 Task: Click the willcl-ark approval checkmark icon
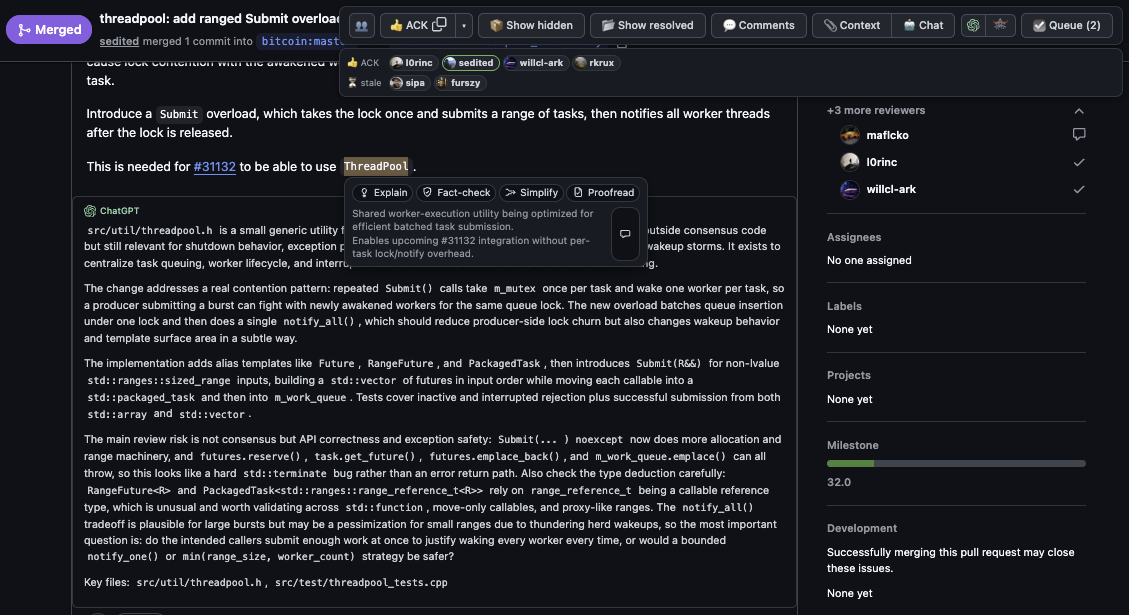click(1079, 189)
